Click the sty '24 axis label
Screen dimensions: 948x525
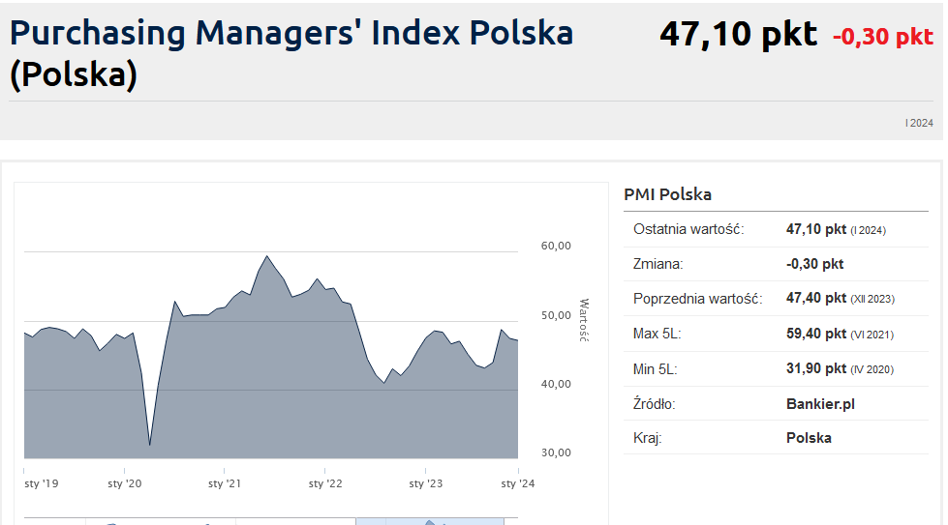tap(516, 484)
